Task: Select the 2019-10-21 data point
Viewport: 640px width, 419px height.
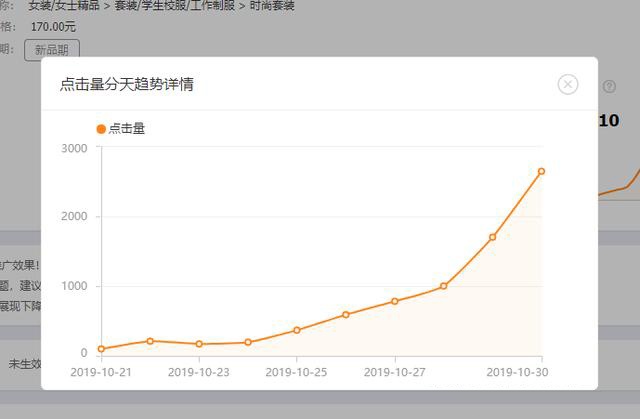Action: click(x=101, y=349)
